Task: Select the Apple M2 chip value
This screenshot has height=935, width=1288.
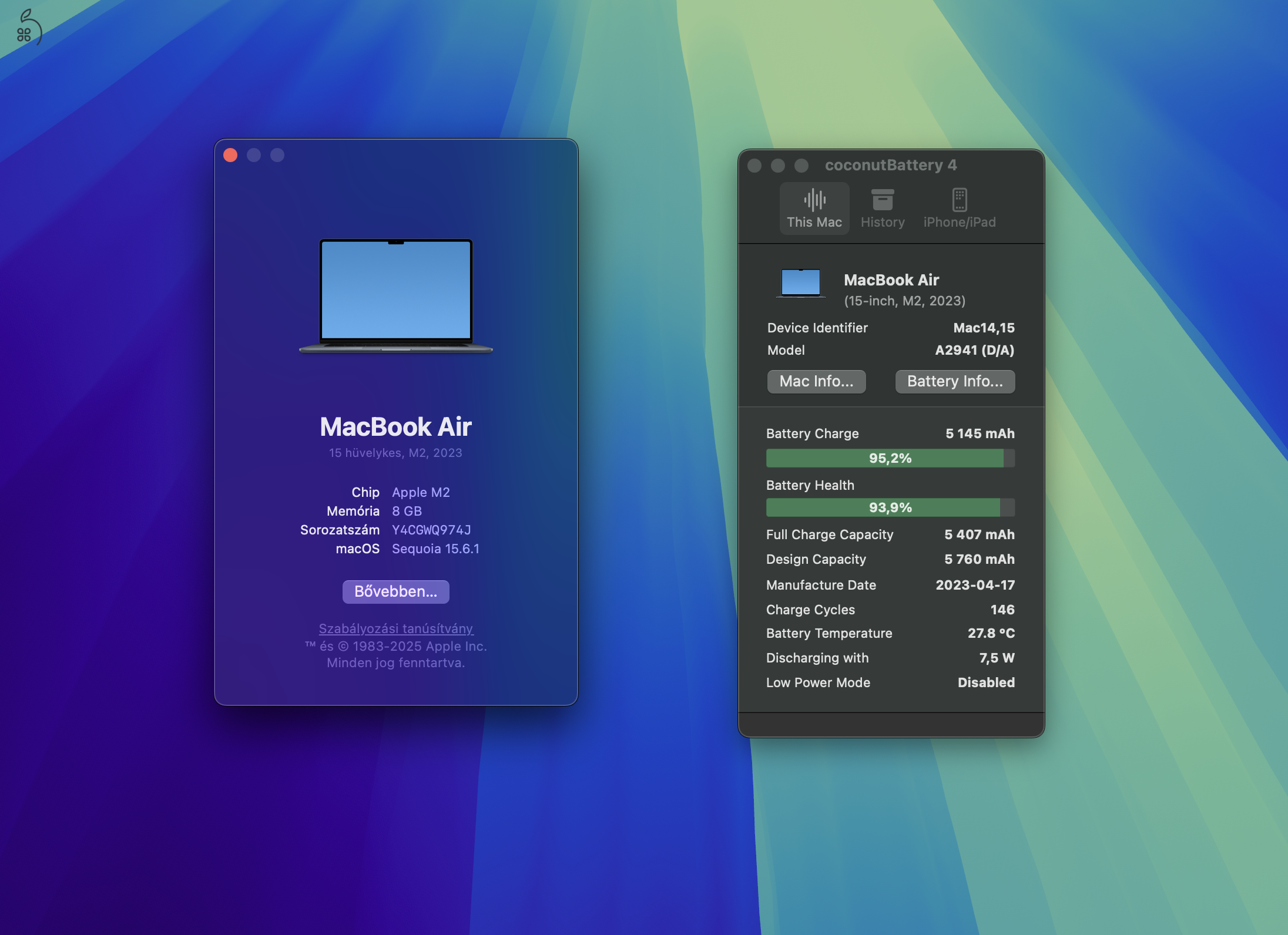Action: pos(421,492)
